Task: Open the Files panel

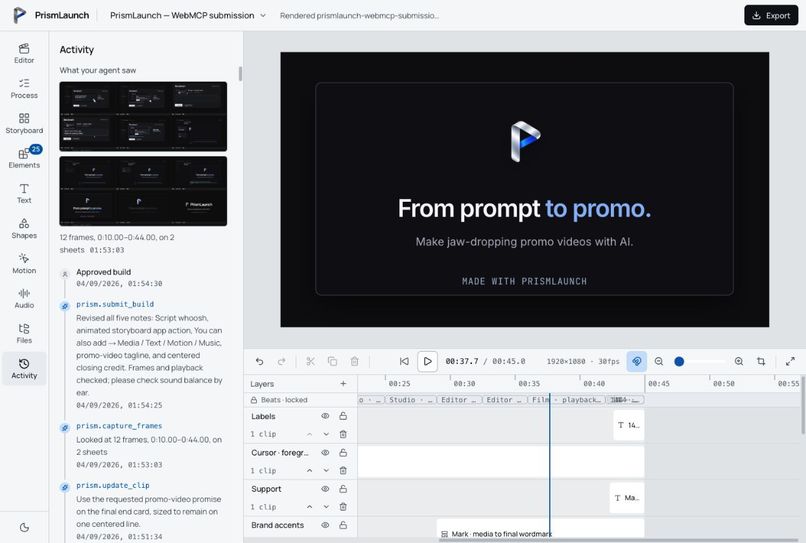Action: click(x=24, y=333)
